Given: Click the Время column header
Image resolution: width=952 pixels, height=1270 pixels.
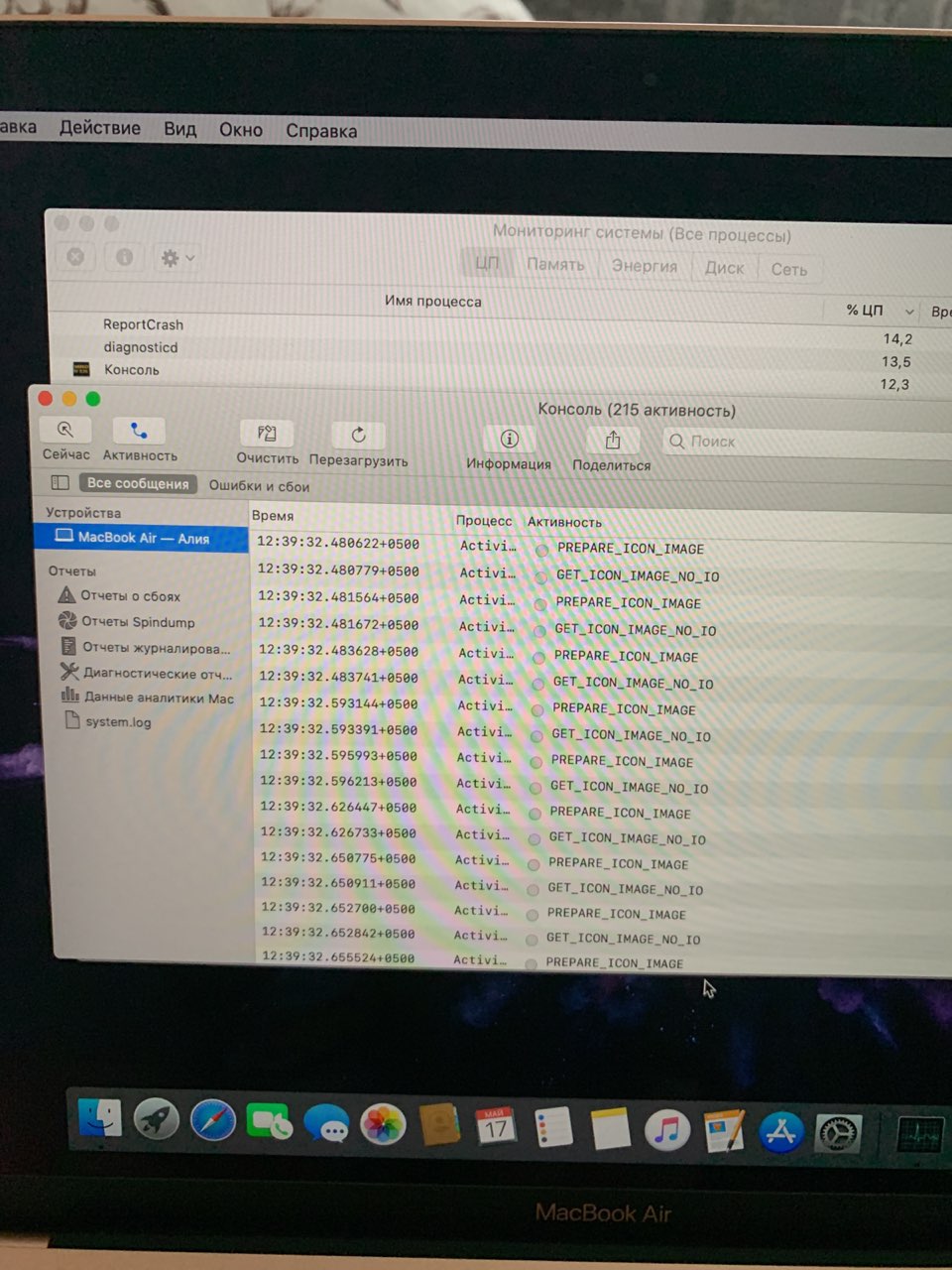Looking at the screenshot, I should click(x=273, y=516).
